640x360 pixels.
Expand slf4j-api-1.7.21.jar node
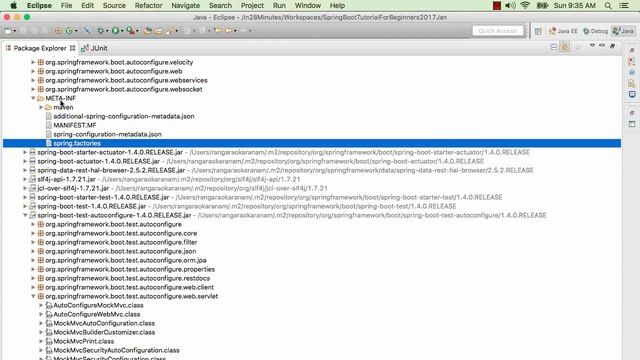pyautogui.click(x=25, y=179)
